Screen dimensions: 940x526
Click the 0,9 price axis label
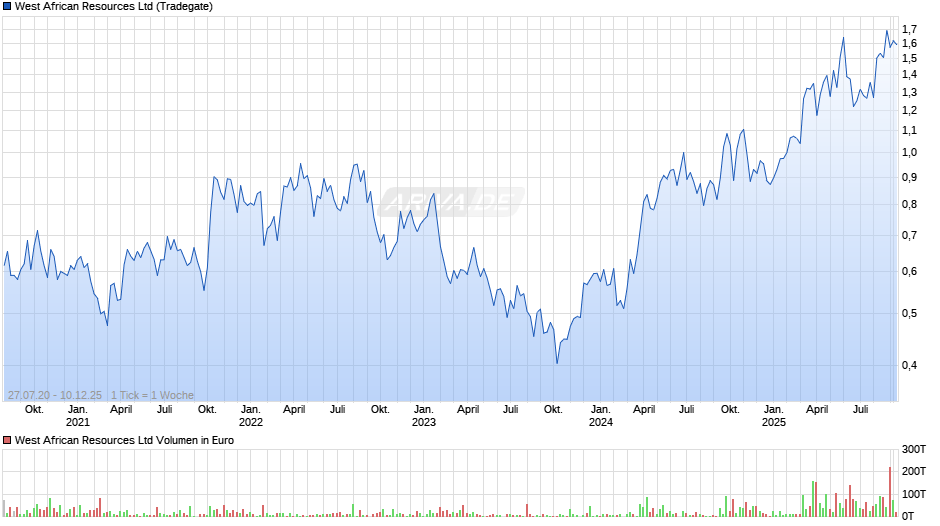(909, 178)
